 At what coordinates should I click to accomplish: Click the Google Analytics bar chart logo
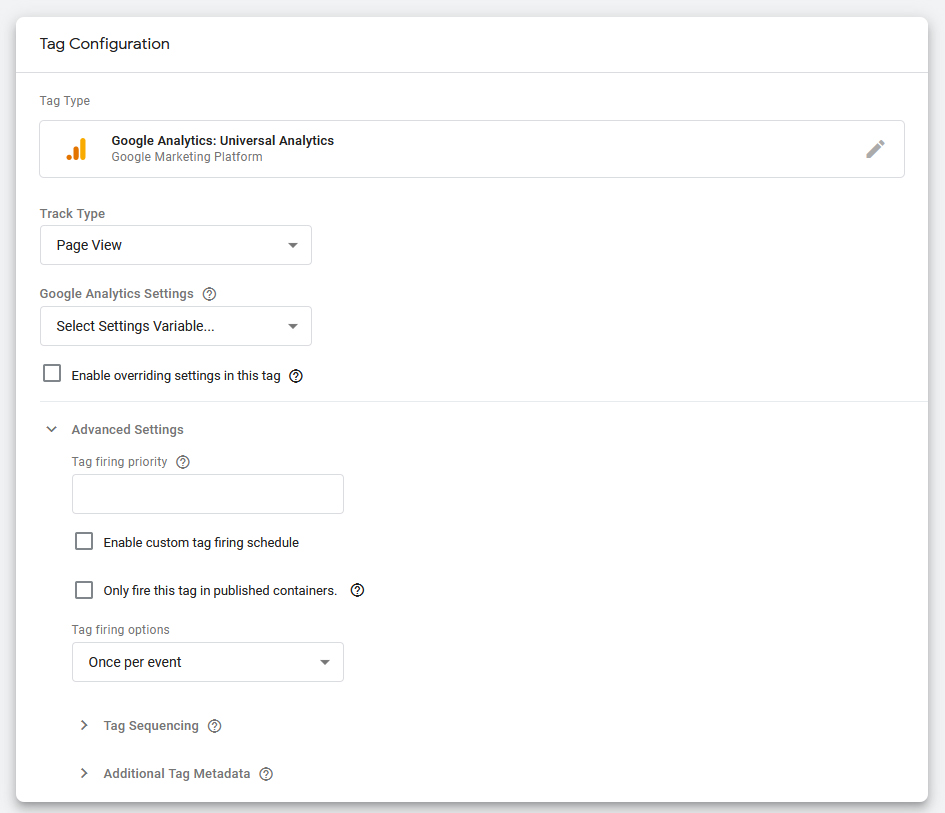click(x=77, y=149)
